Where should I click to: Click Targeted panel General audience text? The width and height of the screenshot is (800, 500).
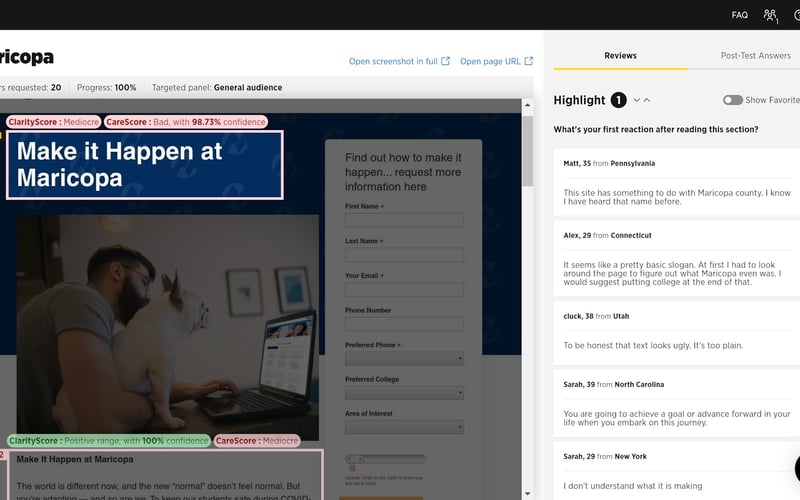217,88
